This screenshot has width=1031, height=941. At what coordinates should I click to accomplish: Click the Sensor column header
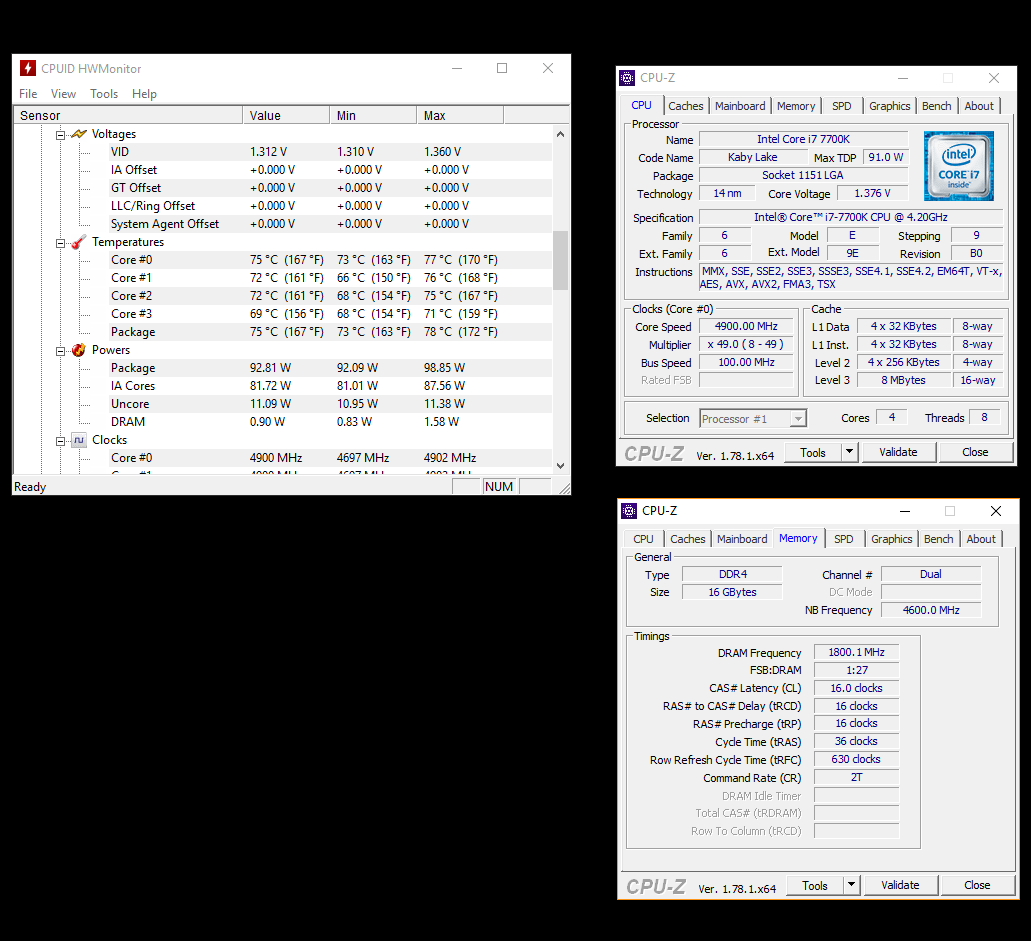coord(128,116)
